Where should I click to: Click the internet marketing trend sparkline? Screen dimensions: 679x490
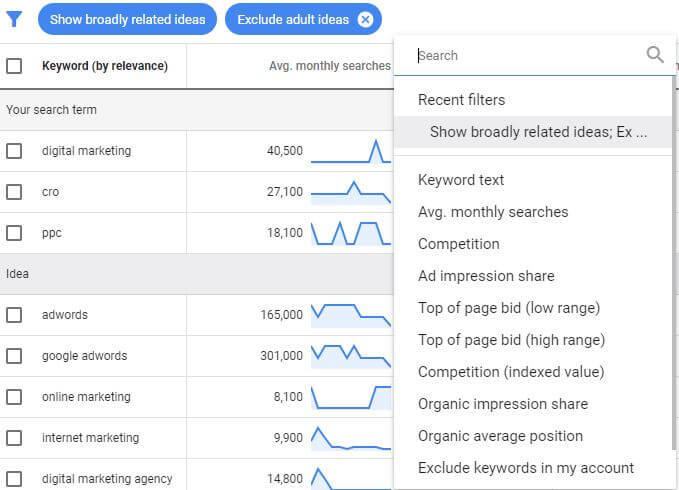[x=351, y=438]
